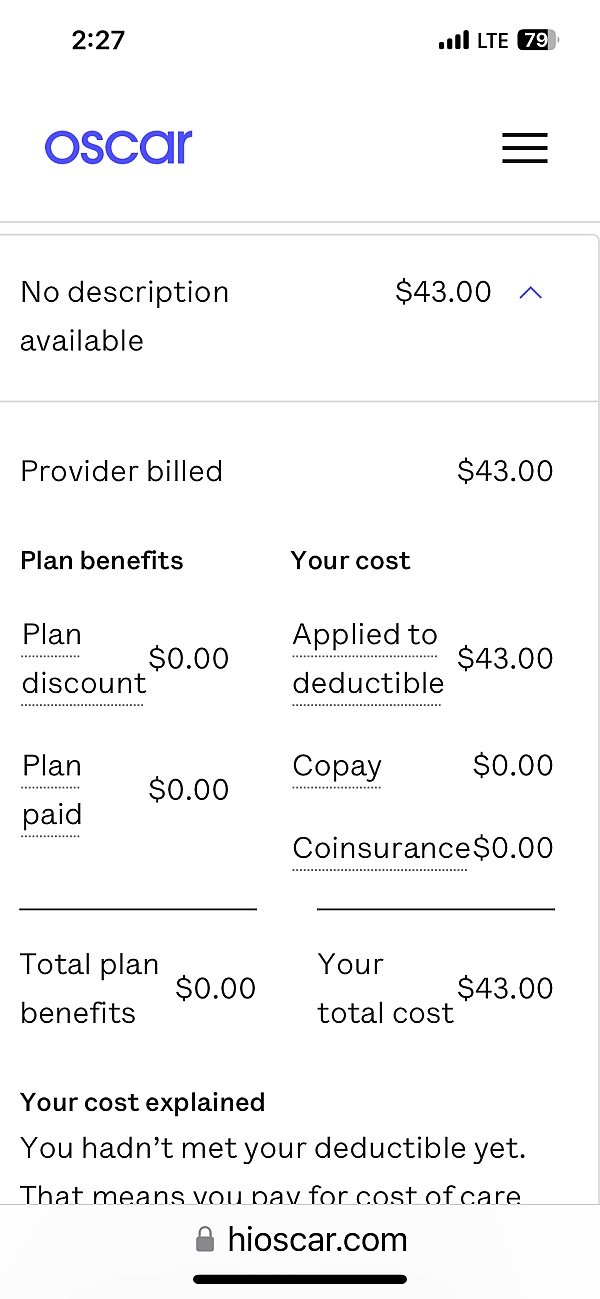
Task: Tap the $43.00 service line amount
Action: coord(443,292)
